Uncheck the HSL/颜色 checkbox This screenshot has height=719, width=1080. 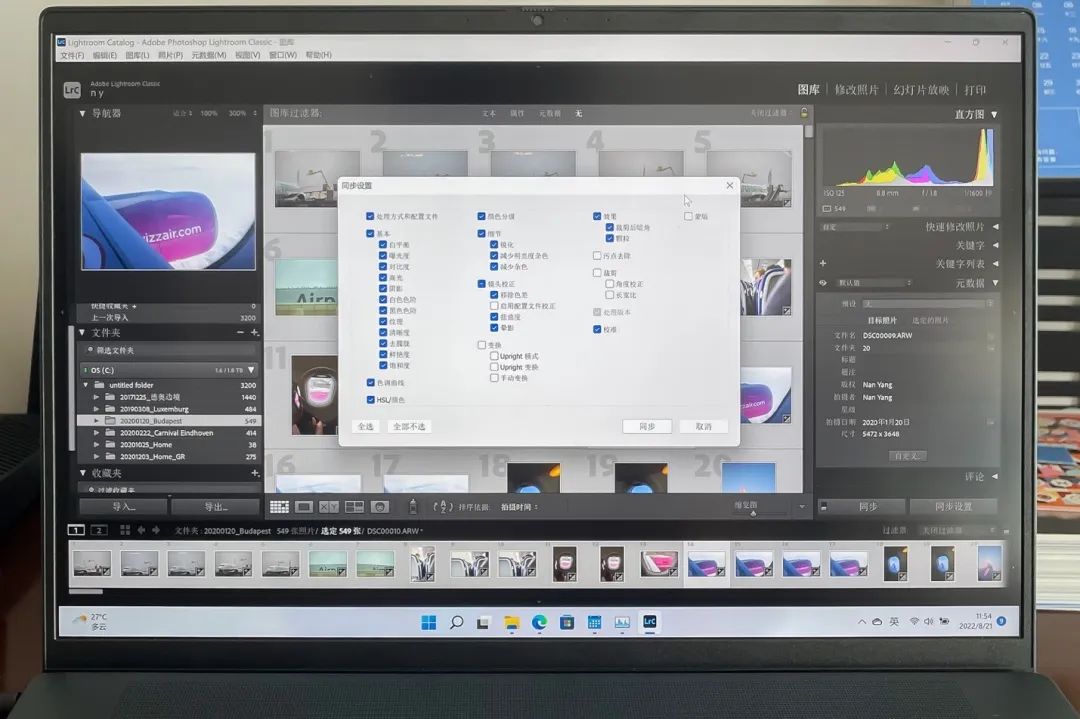371,400
